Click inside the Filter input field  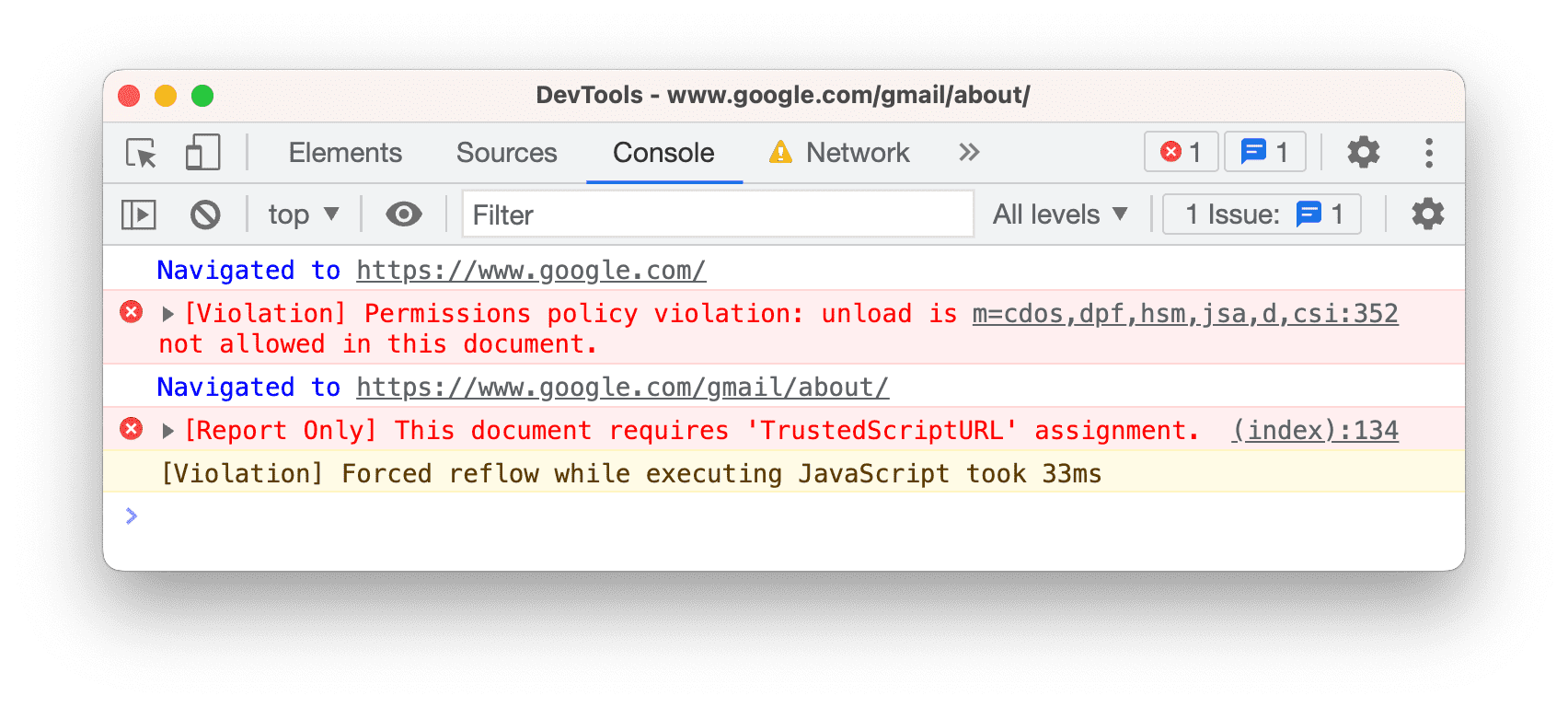coord(718,214)
